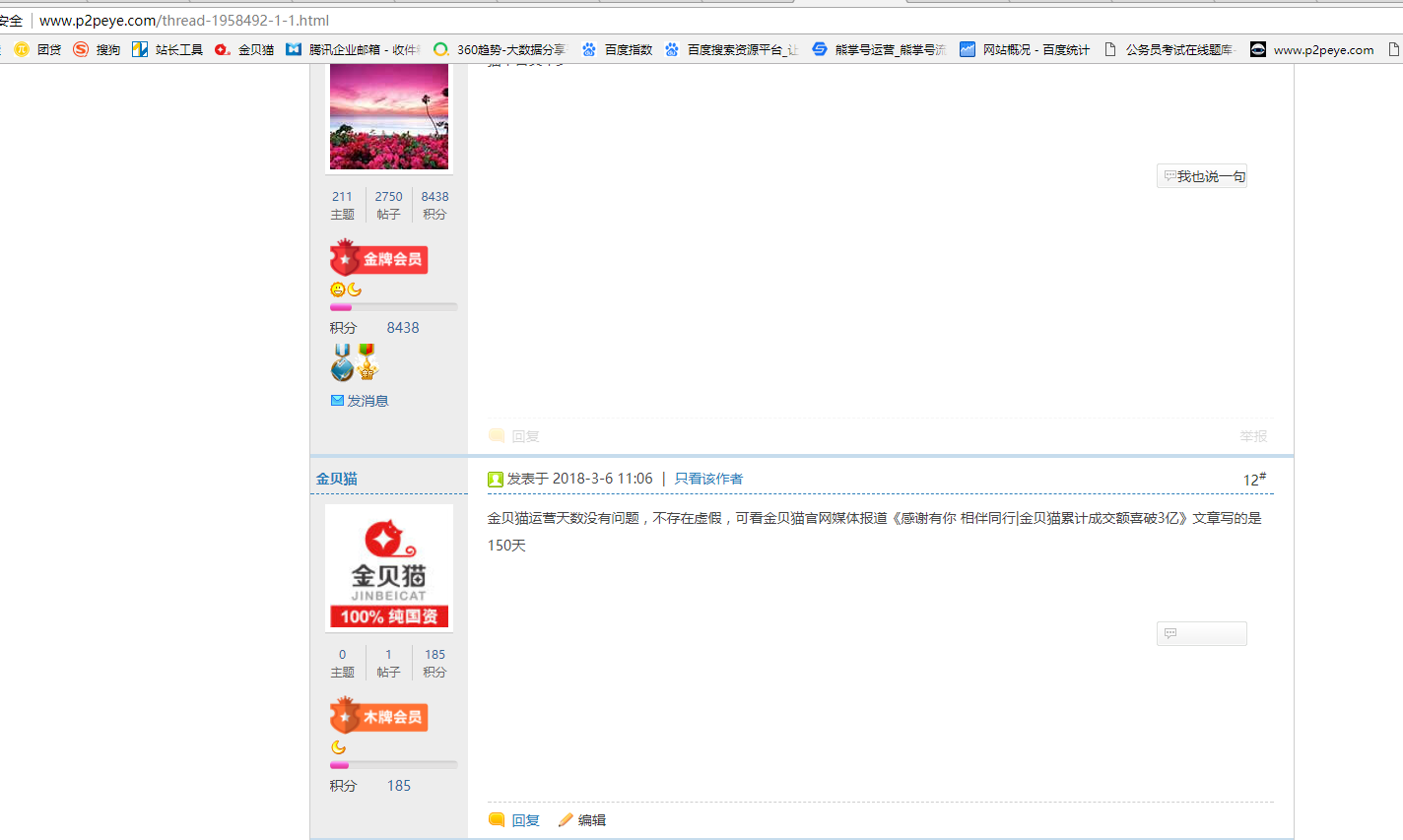
Task: Click the post date 发表于 2018-3-6 11:06
Action: tap(579, 479)
